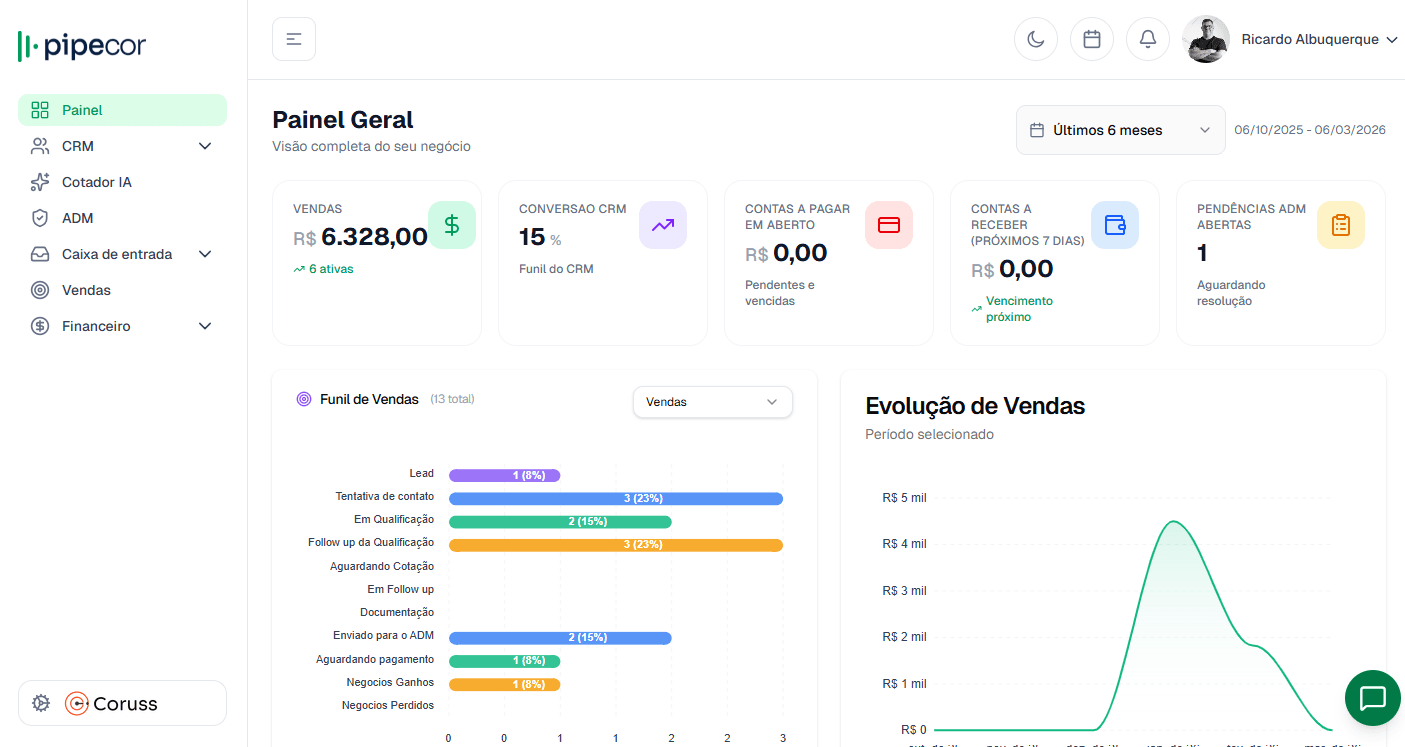The height and width of the screenshot is (747, 1405).
Task: Open the chat bubble in the bottom corner
Action: (x=1372, y=697)
